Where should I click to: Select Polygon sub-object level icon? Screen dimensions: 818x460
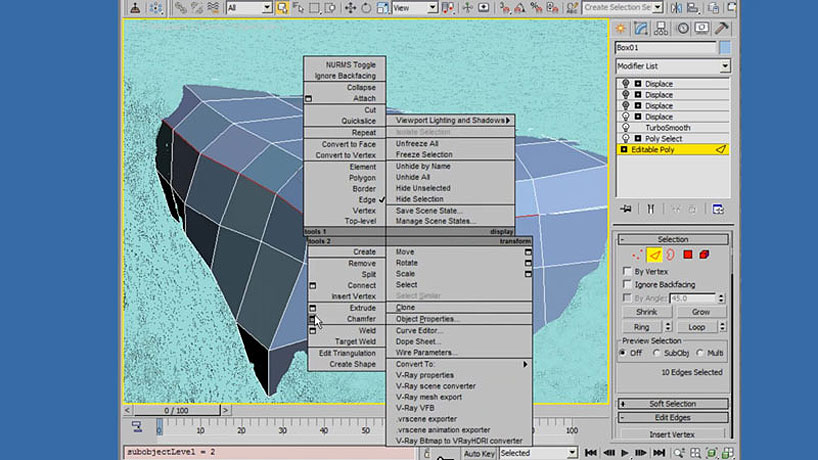[x=688, y=255]
